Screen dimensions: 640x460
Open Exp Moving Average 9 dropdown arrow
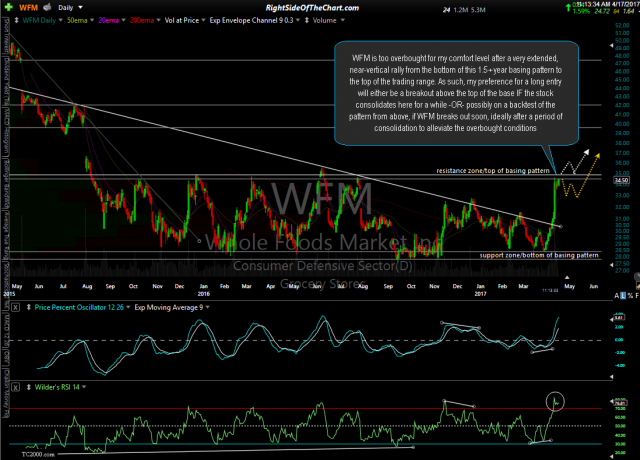click(x=207, y=307)
